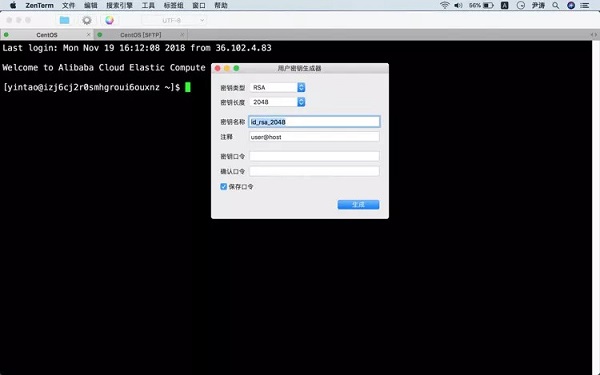Click the 密钥口令 password field
The image size is (600, 375).
(314, 156)
